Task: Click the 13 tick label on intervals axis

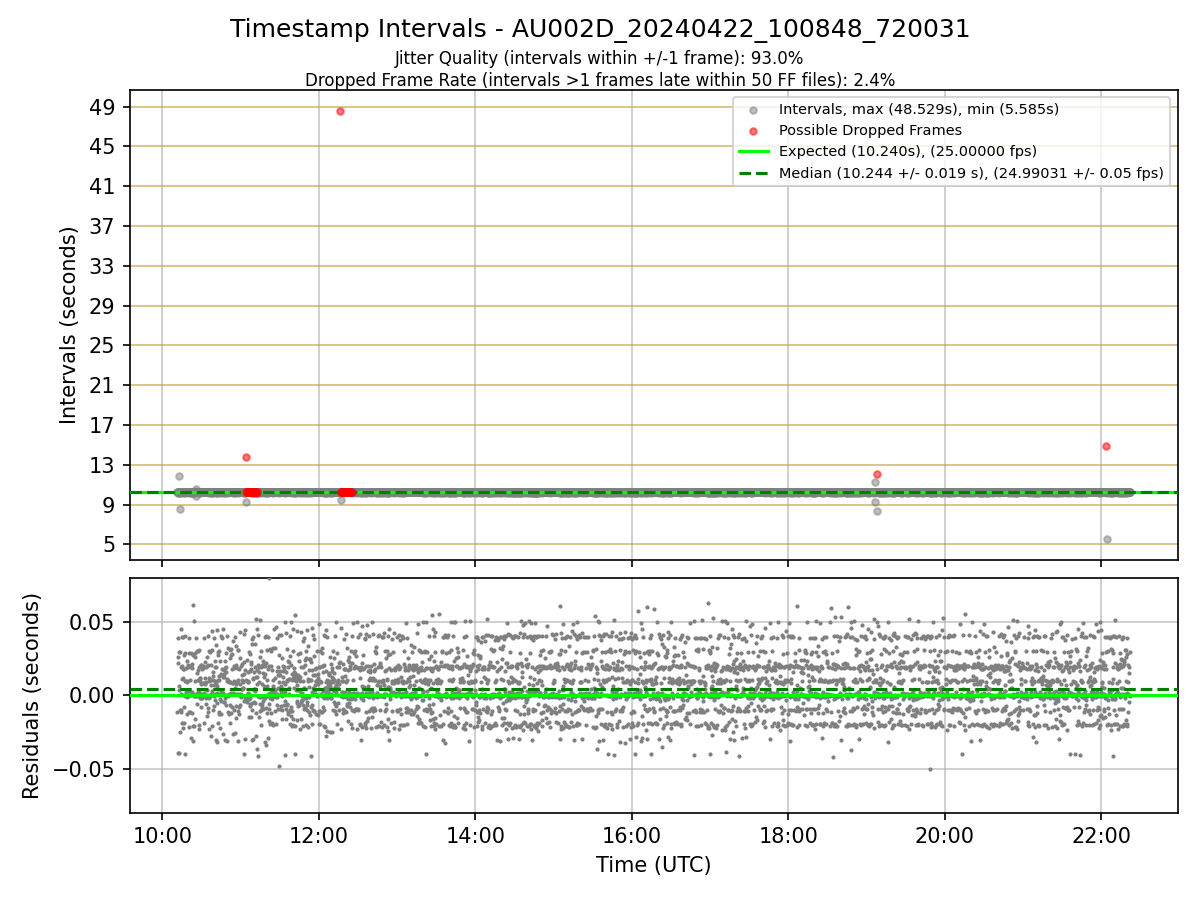Action: [102, 465]
